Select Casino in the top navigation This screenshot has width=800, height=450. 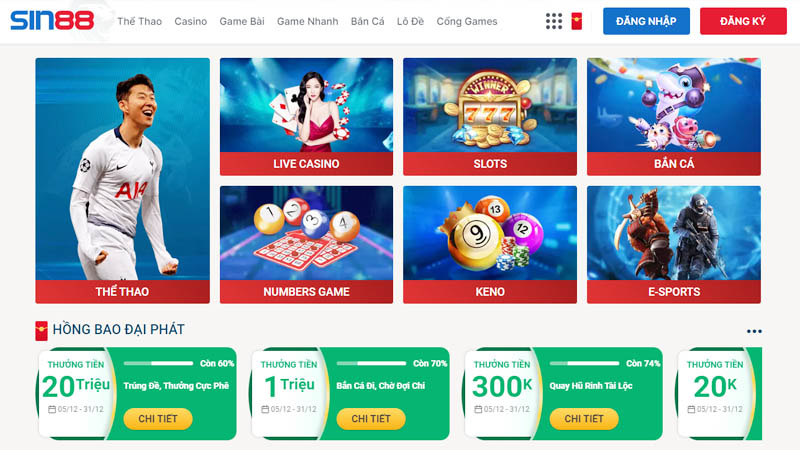[x=191, y=21]
